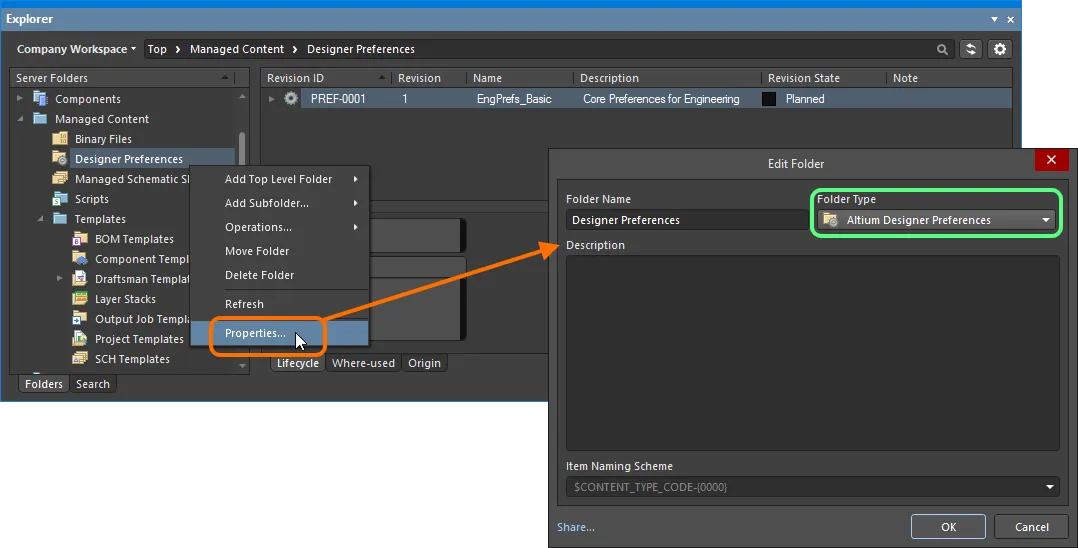Click the Description text area

tap(812, 353)
